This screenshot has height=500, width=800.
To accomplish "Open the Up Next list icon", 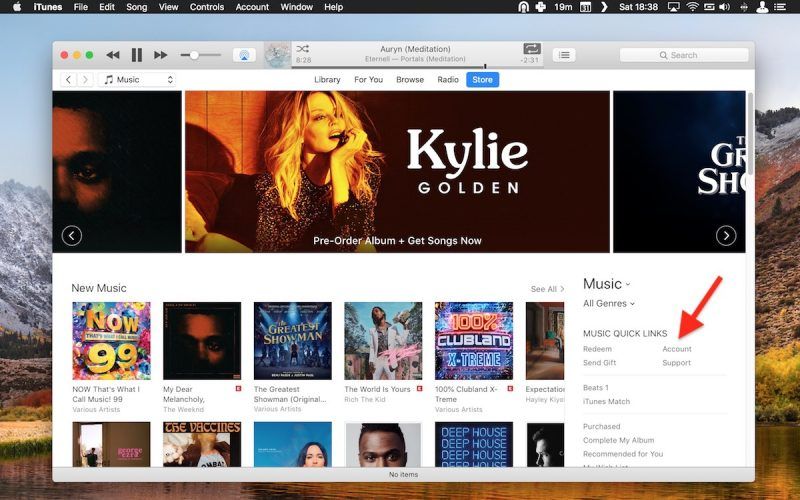I will (x=565, y=55).
